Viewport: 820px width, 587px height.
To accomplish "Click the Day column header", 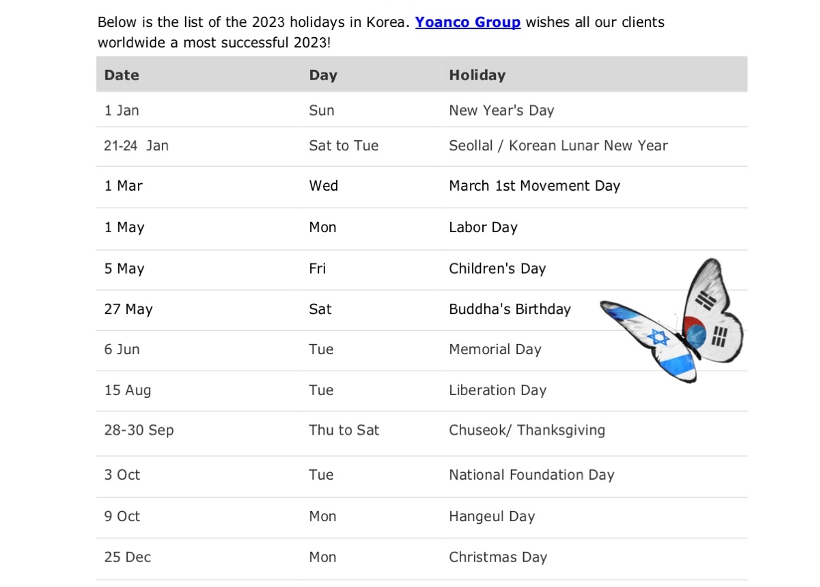I will 323,75.
